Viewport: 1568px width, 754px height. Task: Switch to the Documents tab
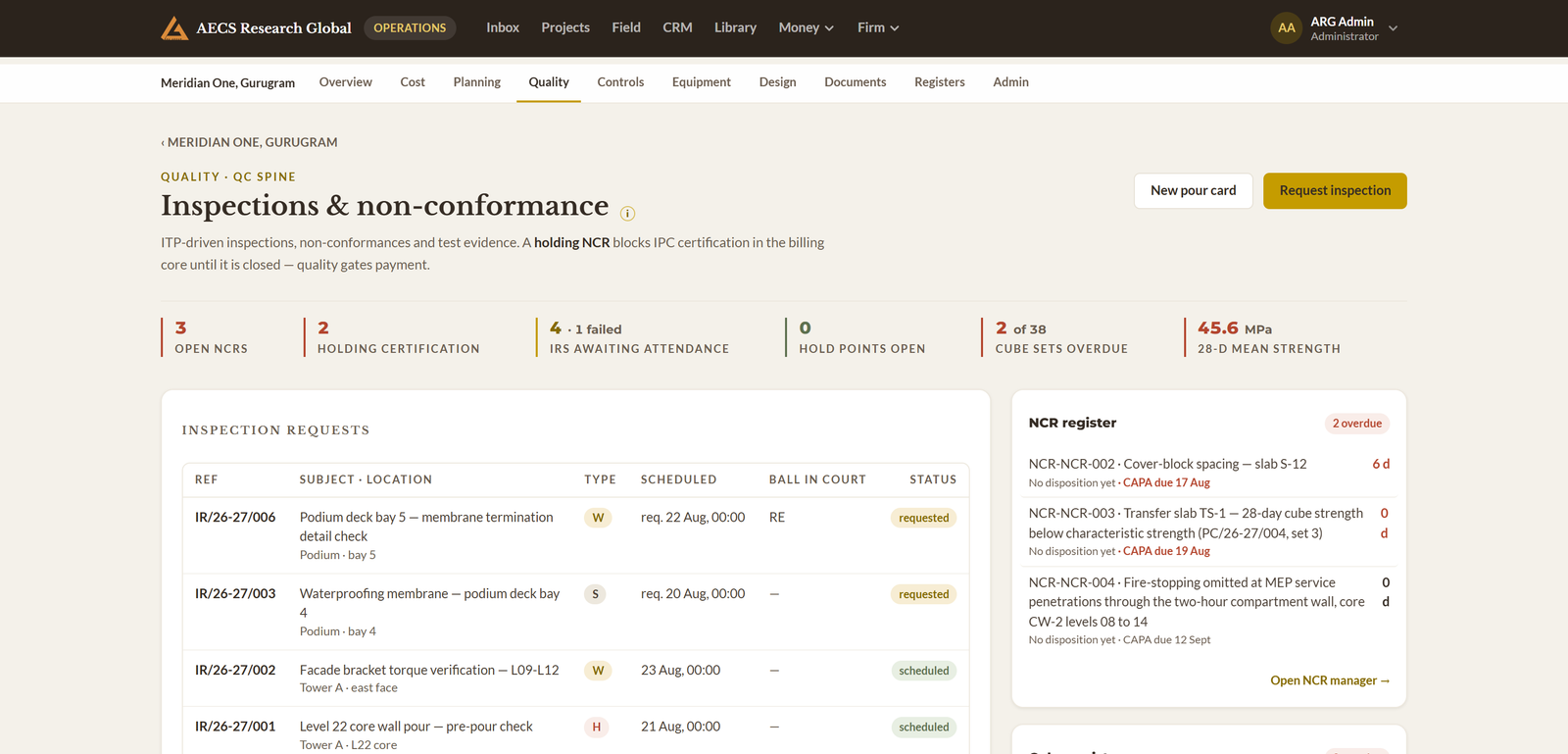point(856,82)
